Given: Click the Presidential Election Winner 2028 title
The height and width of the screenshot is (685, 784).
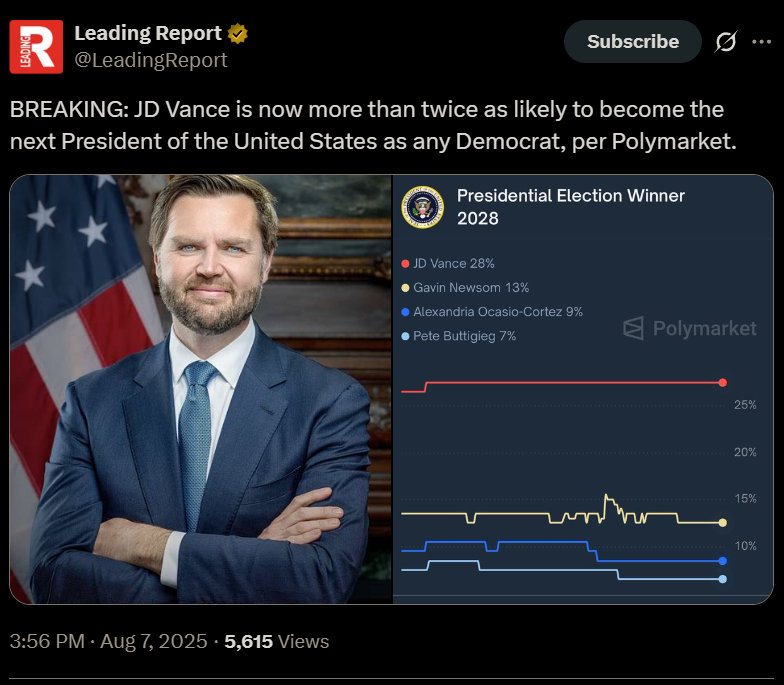Looking at the screenshot, I should [570, 207].
